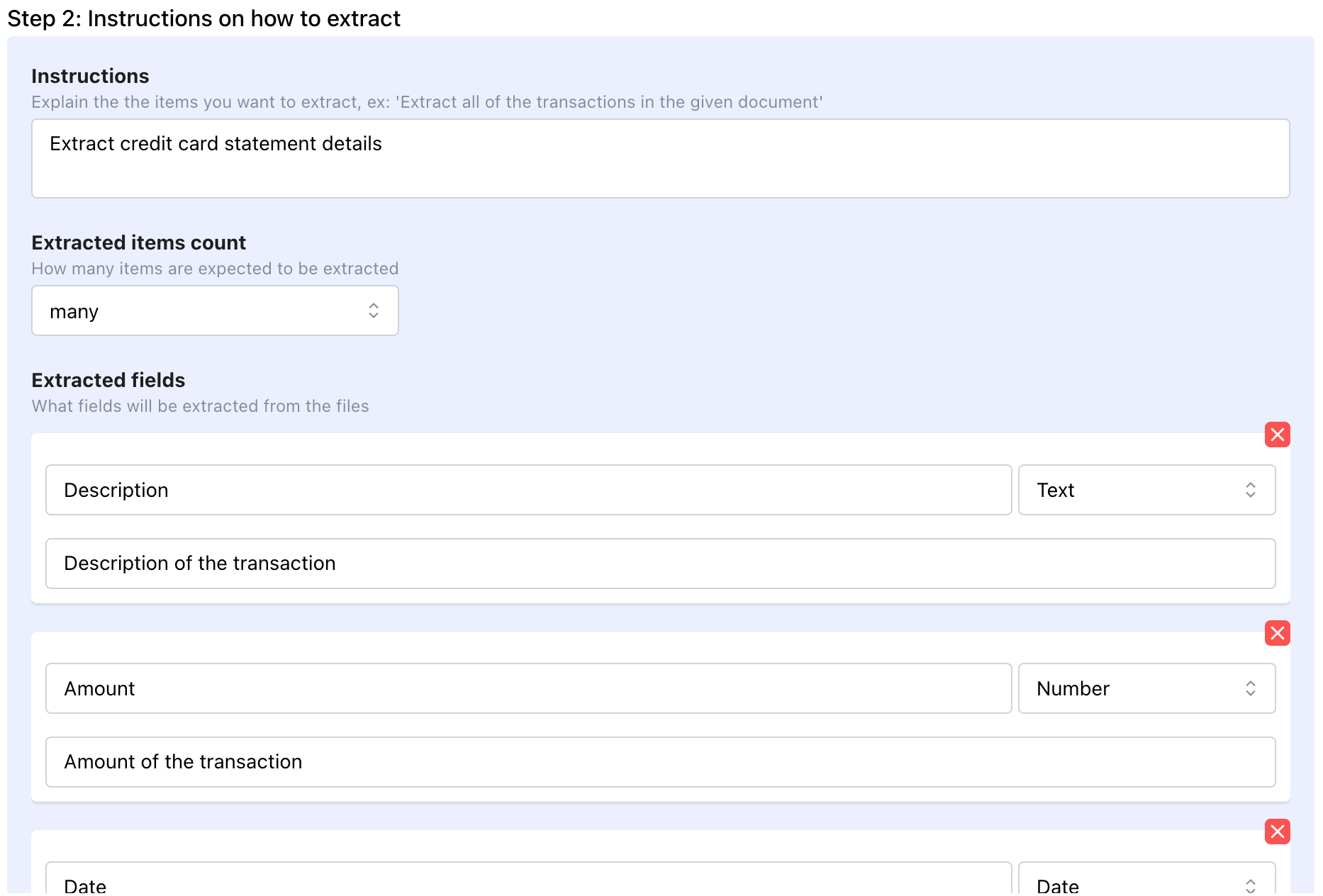Select the Date field name input
The height and width of the screenshot is (896, 1323).
point(528,883)
